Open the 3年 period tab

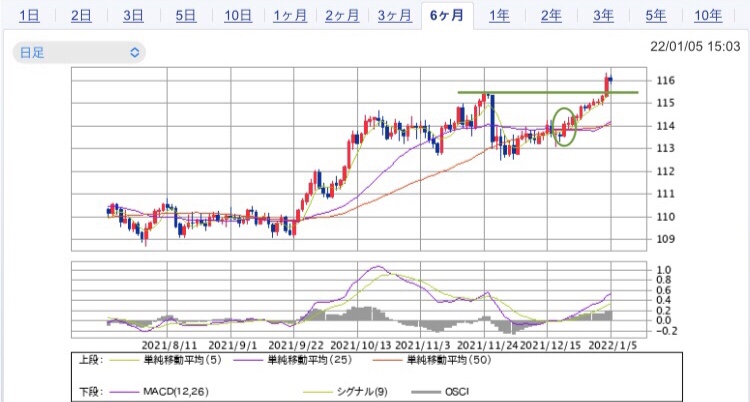click(x=603, y=16)
